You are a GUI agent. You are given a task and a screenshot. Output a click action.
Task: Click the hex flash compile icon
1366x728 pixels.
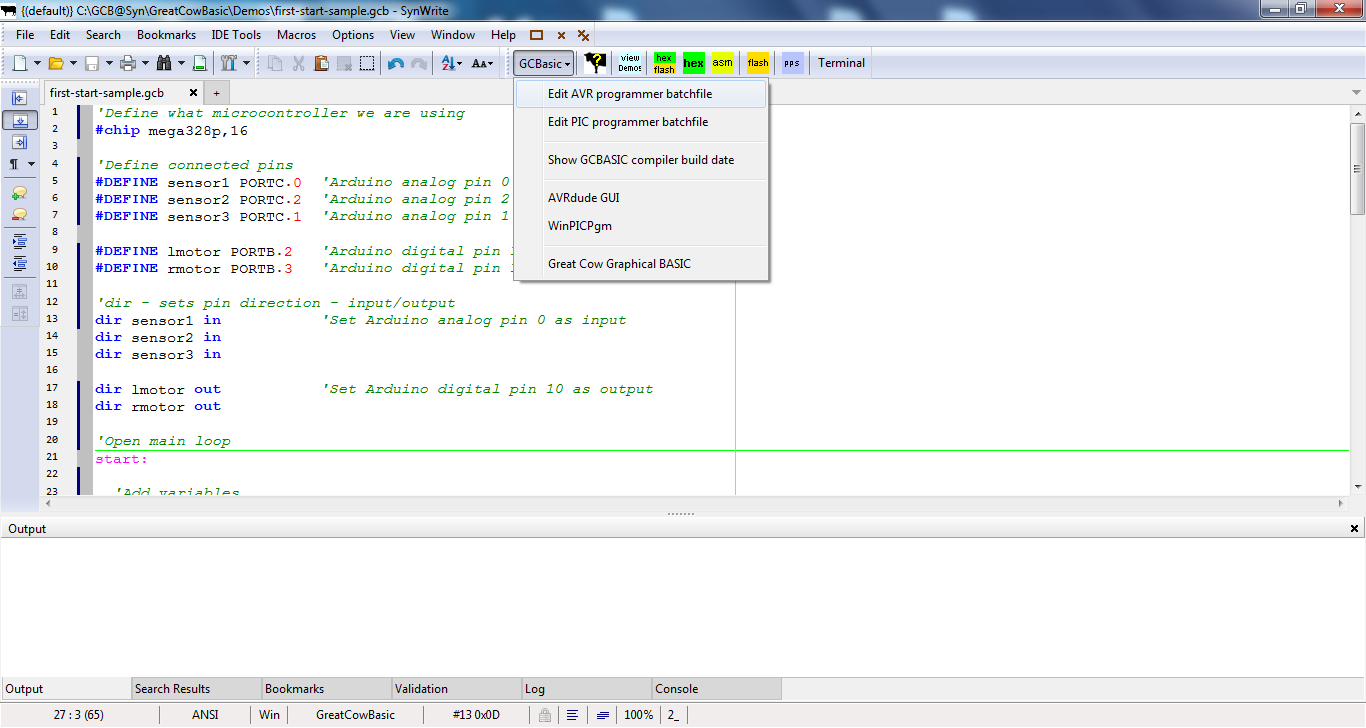pos(663,62)
